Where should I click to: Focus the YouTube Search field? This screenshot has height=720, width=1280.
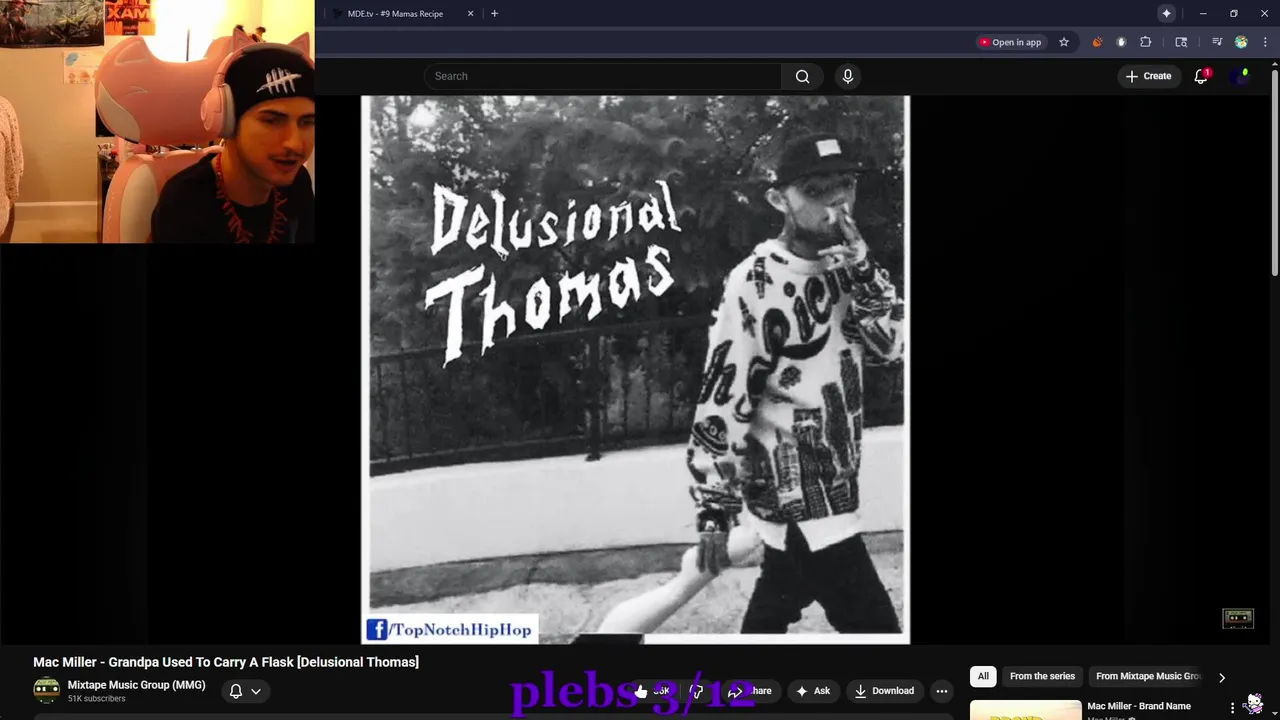(x=603, y=76)
